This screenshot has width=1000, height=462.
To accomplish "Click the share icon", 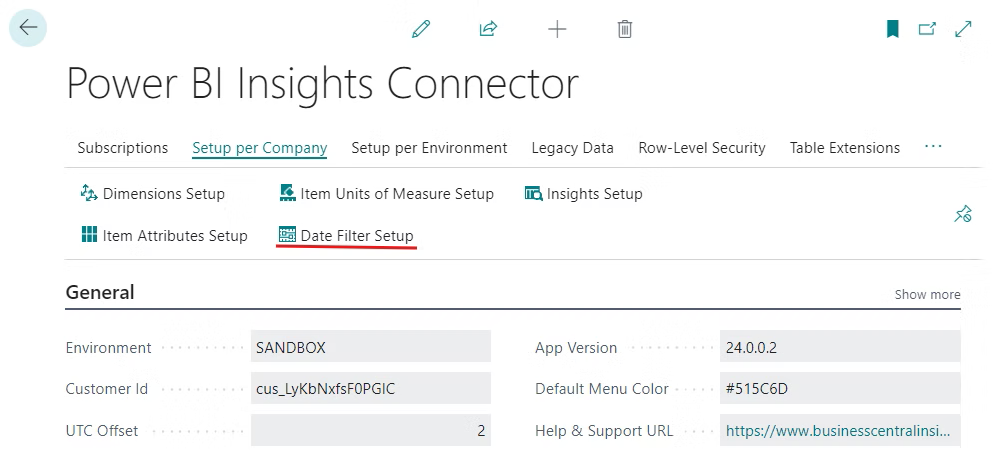I will tap(488, 29).
